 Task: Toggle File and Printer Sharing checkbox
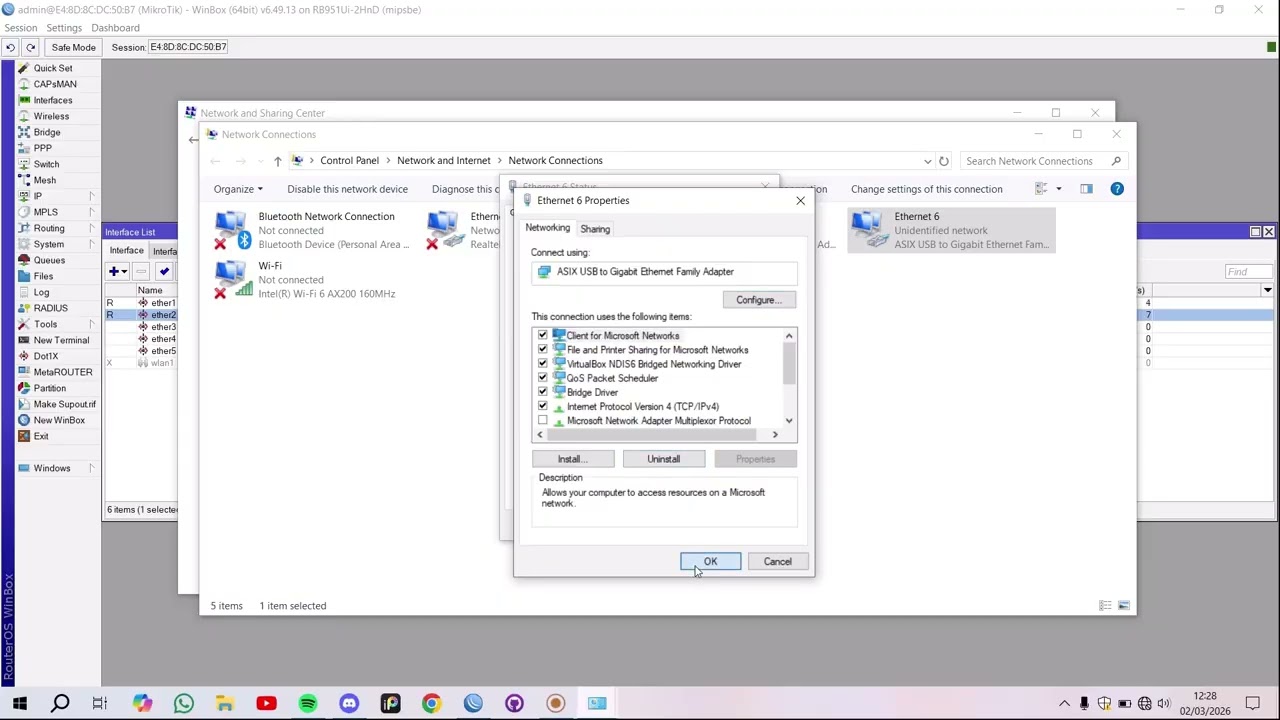[x=543, y=350]
